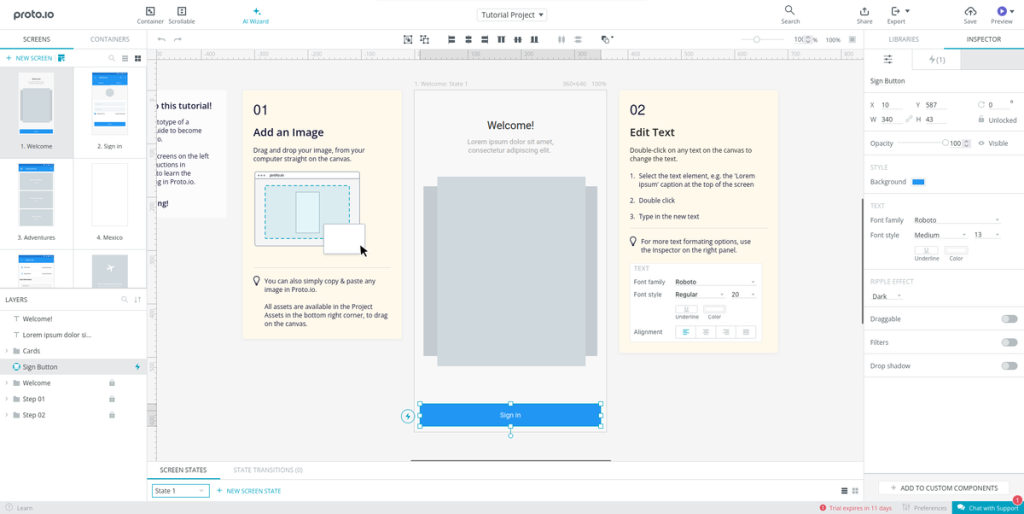Click New Screen button
This screenshot has height=514, width=1024.
pyautogui.click(x=29, y=58)
